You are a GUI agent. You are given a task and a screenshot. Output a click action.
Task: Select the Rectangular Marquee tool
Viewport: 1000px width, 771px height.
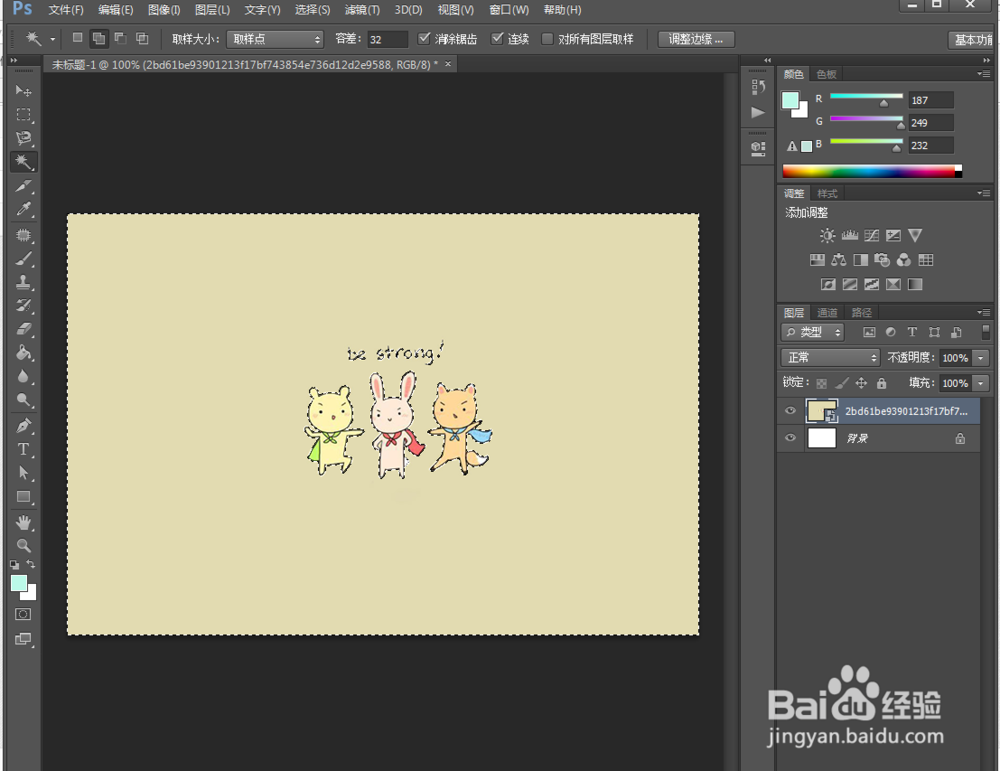(23, 115)
